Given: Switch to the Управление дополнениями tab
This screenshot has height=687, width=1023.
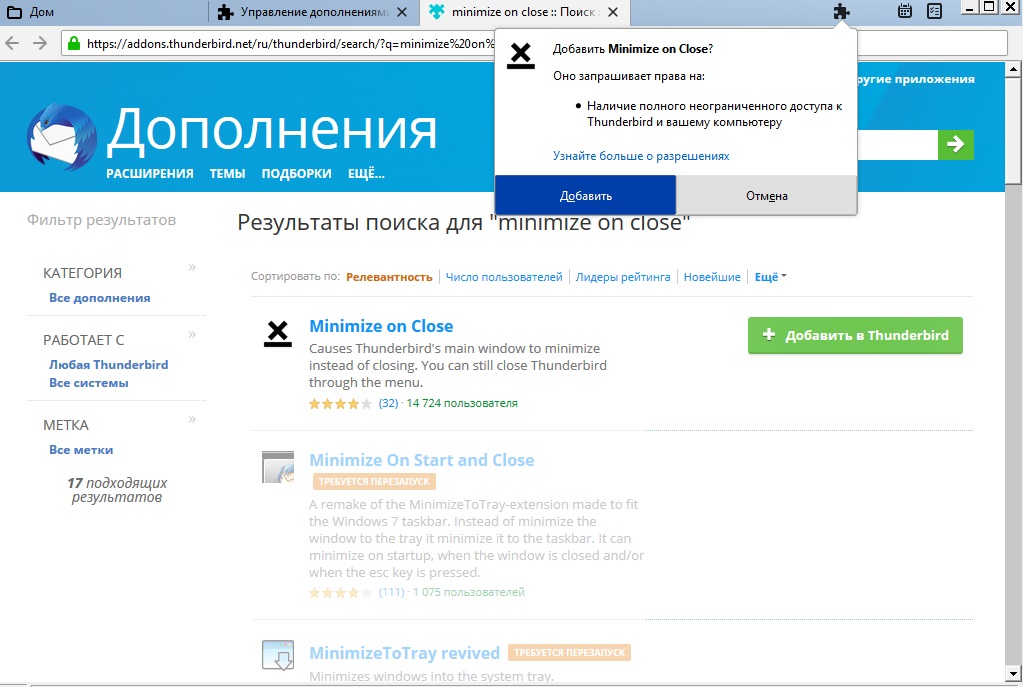Looking at the screenshot, I should coord(314,12).
